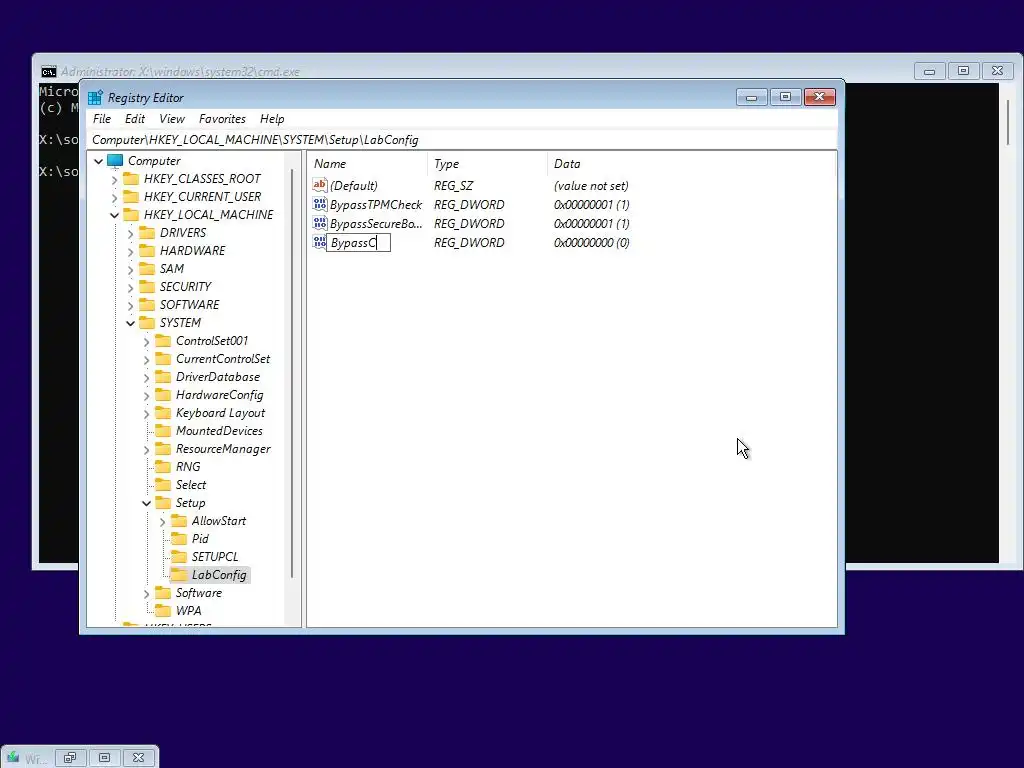
Task: Click the Registry Editor title bar icon
Action: [x=95, y=97]
